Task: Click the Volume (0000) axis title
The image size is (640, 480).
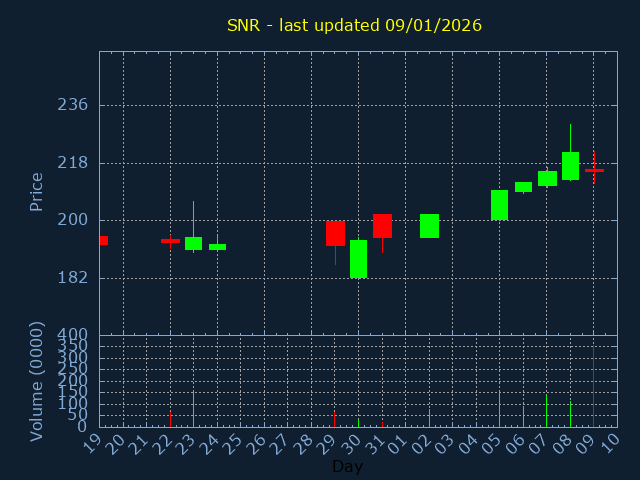Action: pyautogui.click(x=37, y=381)
